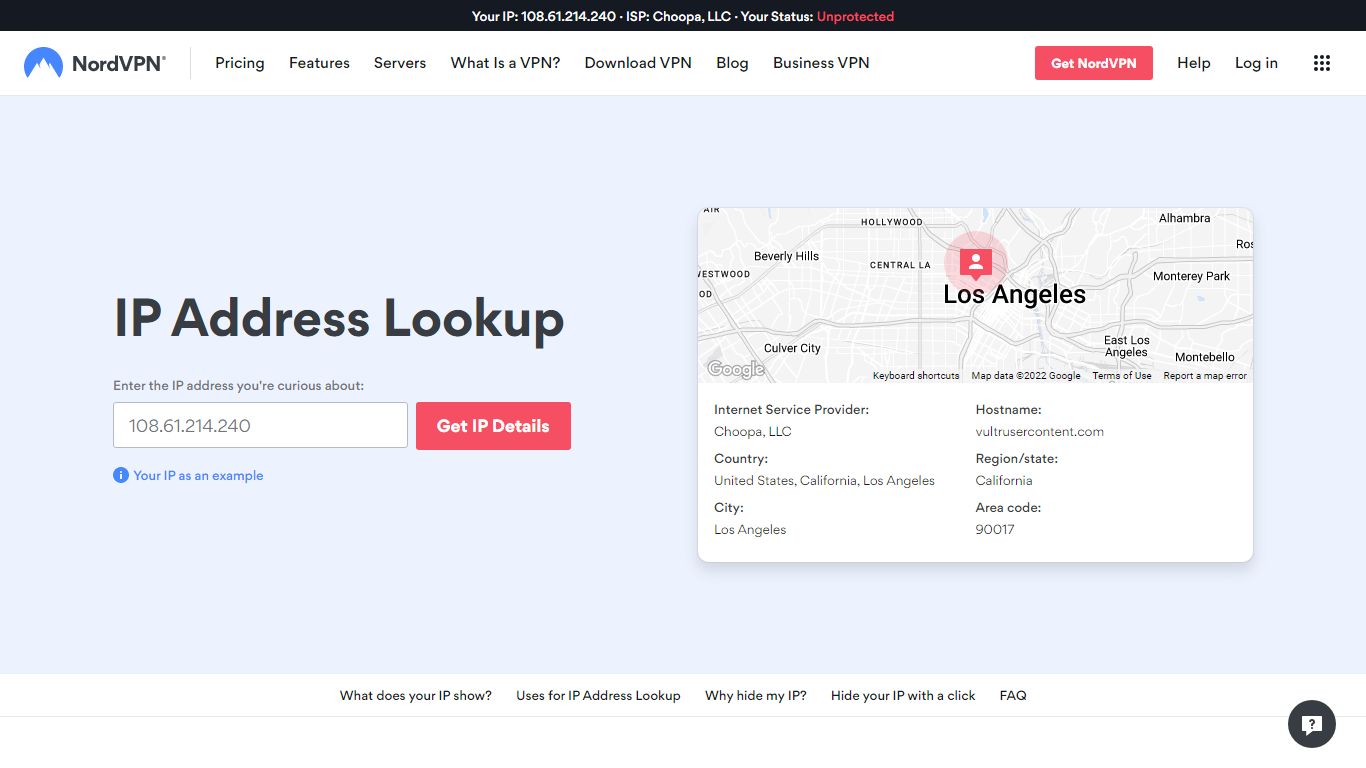Image resolution: width=1366 pixels, height=768 pixels.
Task: Open Business VPN page
Action: coord(821,63)
